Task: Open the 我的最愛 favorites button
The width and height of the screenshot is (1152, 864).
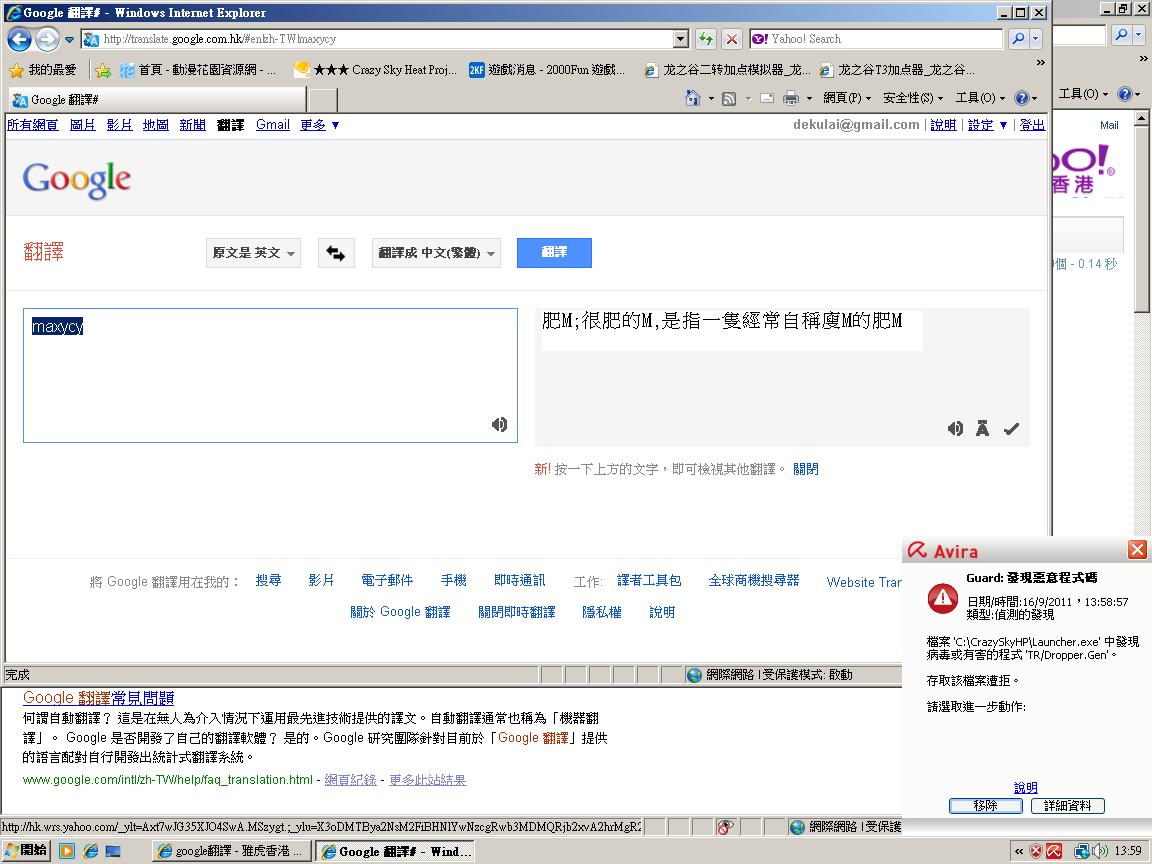Action: (43, 70)
